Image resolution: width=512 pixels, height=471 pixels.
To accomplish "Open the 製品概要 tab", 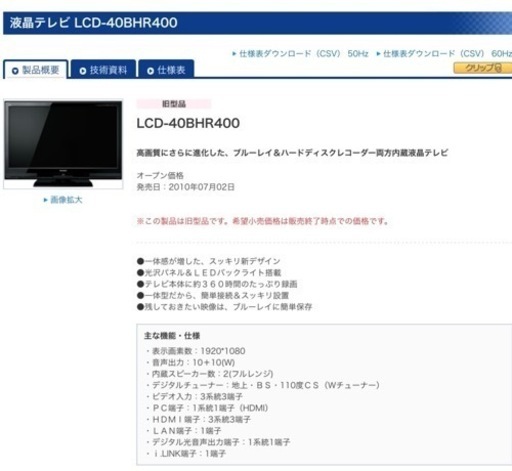I will click(x=35, y=69).
